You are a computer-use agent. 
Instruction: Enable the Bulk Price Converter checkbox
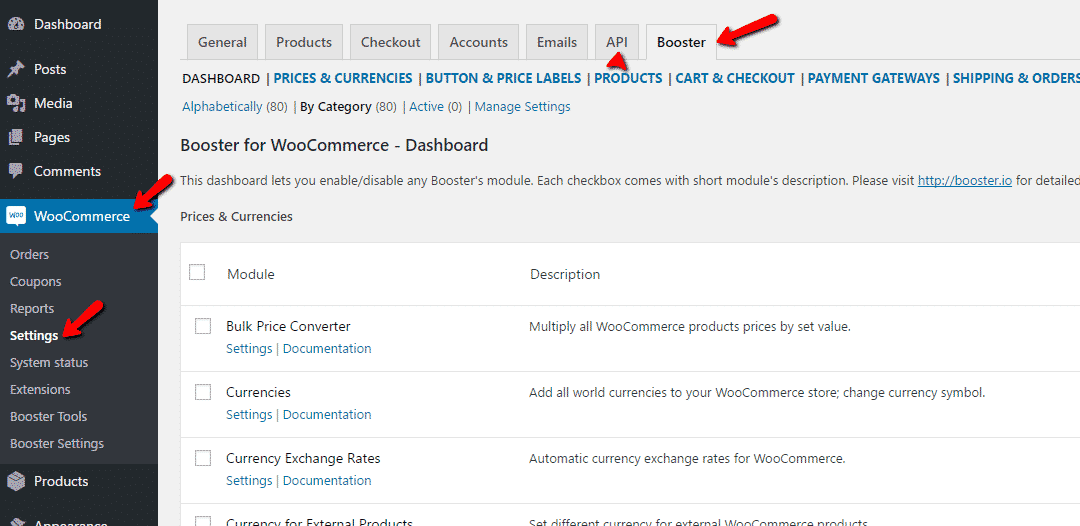202,326
